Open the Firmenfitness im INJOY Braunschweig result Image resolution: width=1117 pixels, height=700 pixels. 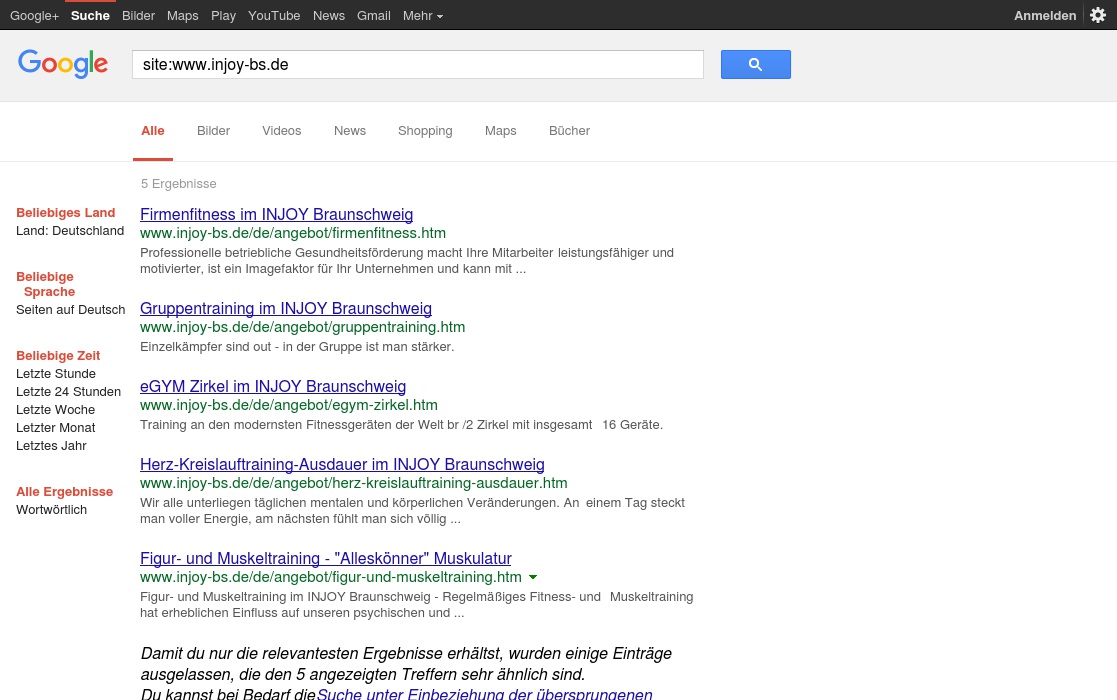276,214
